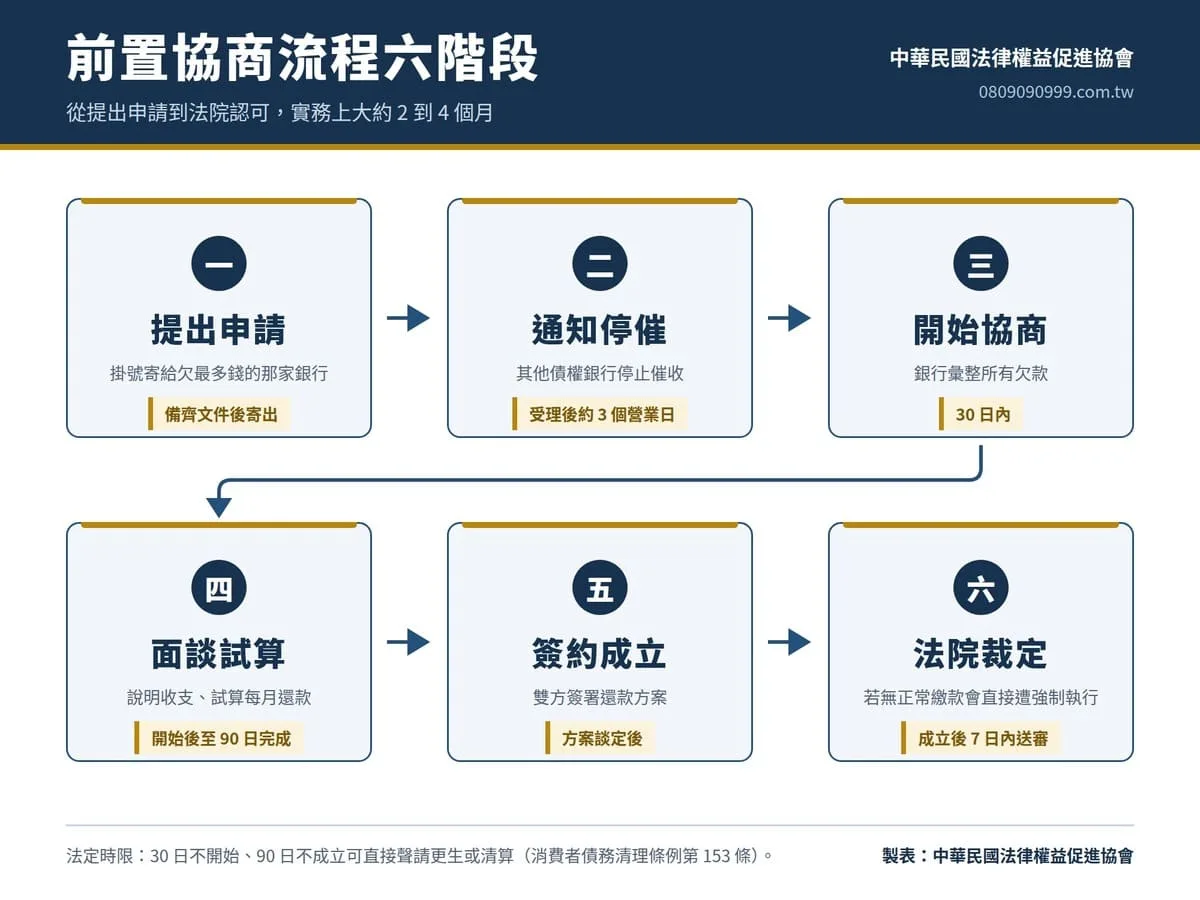1200x900 pixels.
Task: Click the tag 方案談定後
Action: pyautogui.click(x=600, y=738)
